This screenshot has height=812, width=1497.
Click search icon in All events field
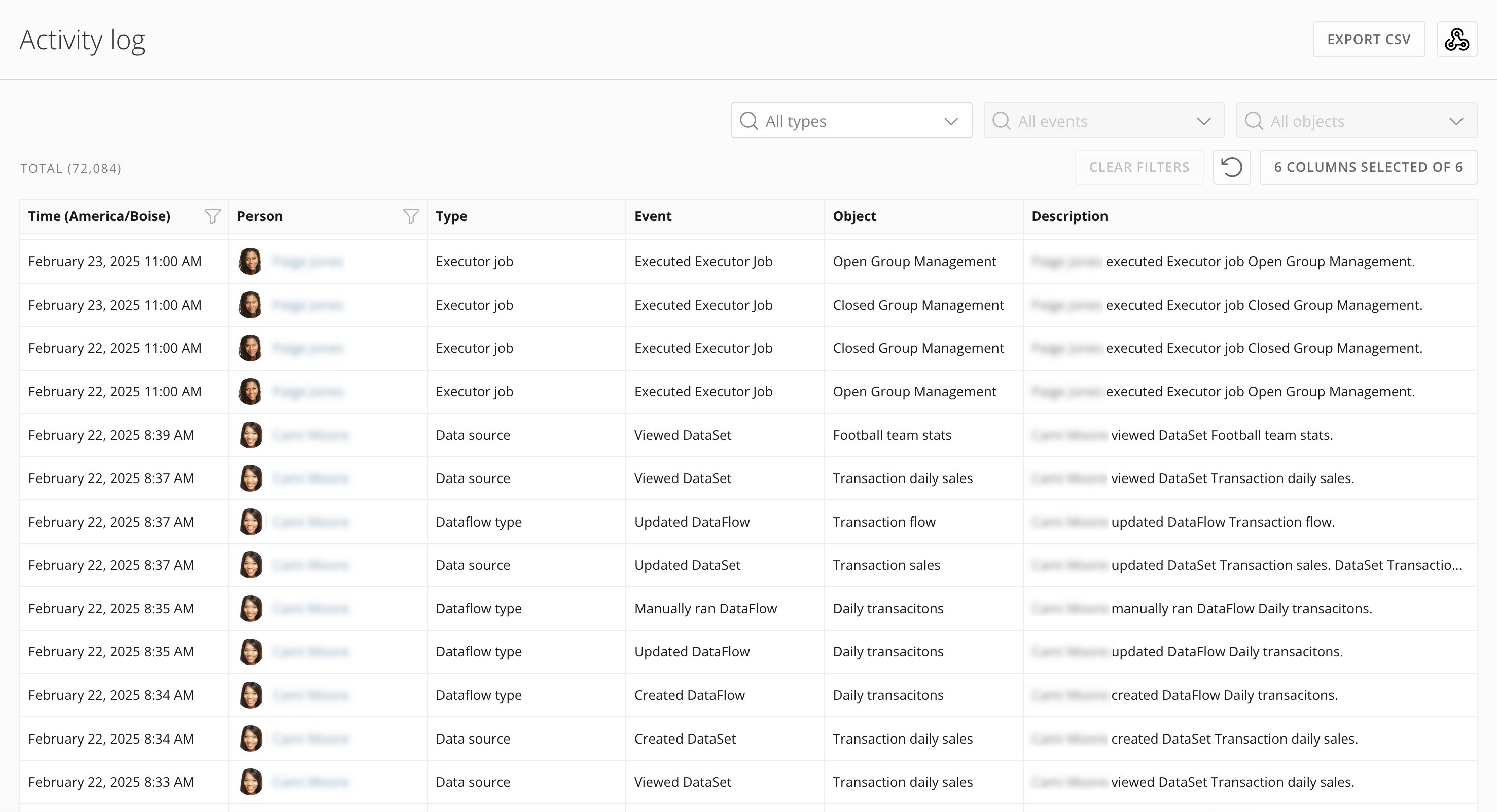tap(1001, 121)
